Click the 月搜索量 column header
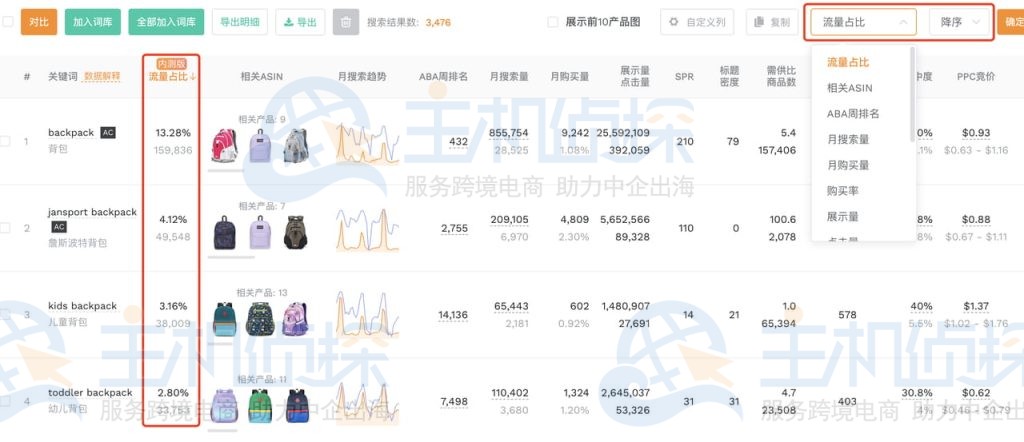This screenshot has height=442, width=1024. pyautogui.click(x=509, y=76)
